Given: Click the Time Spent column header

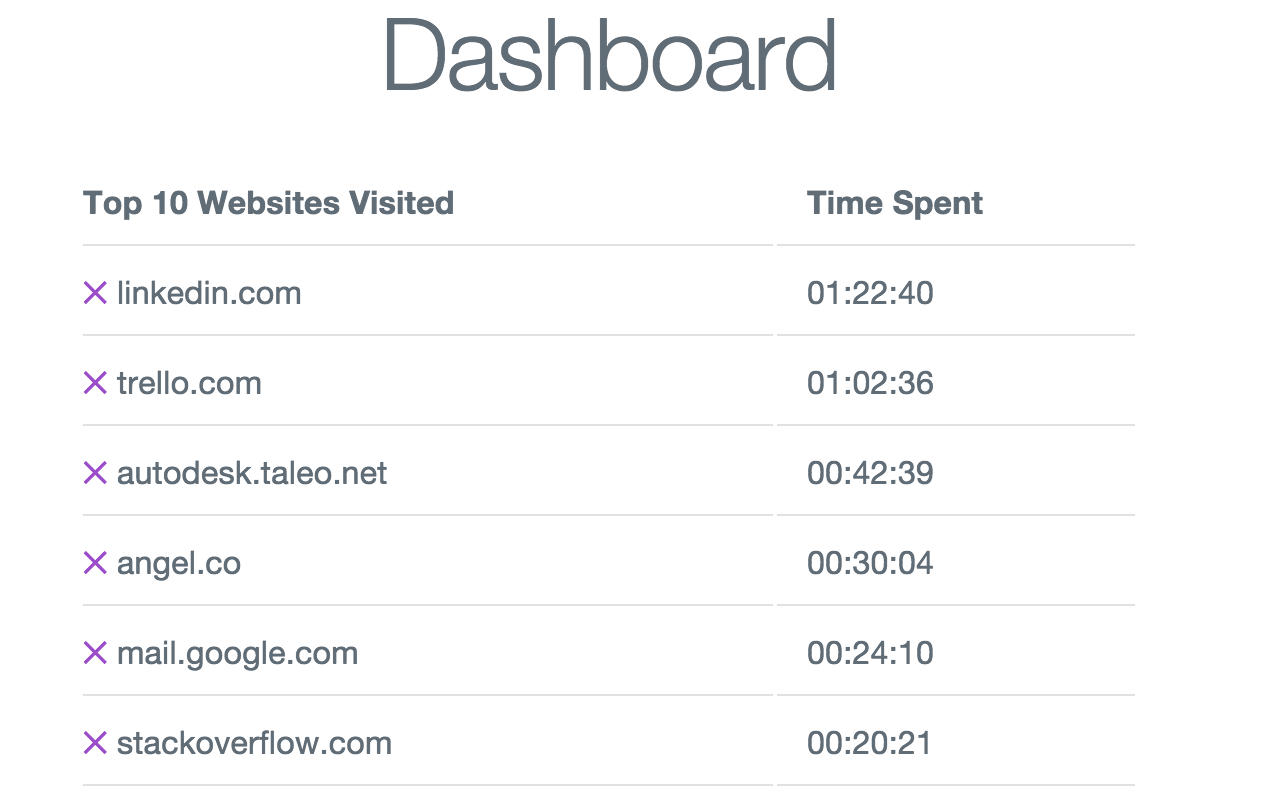Looking at the screenshot, I should coord(894,203).
